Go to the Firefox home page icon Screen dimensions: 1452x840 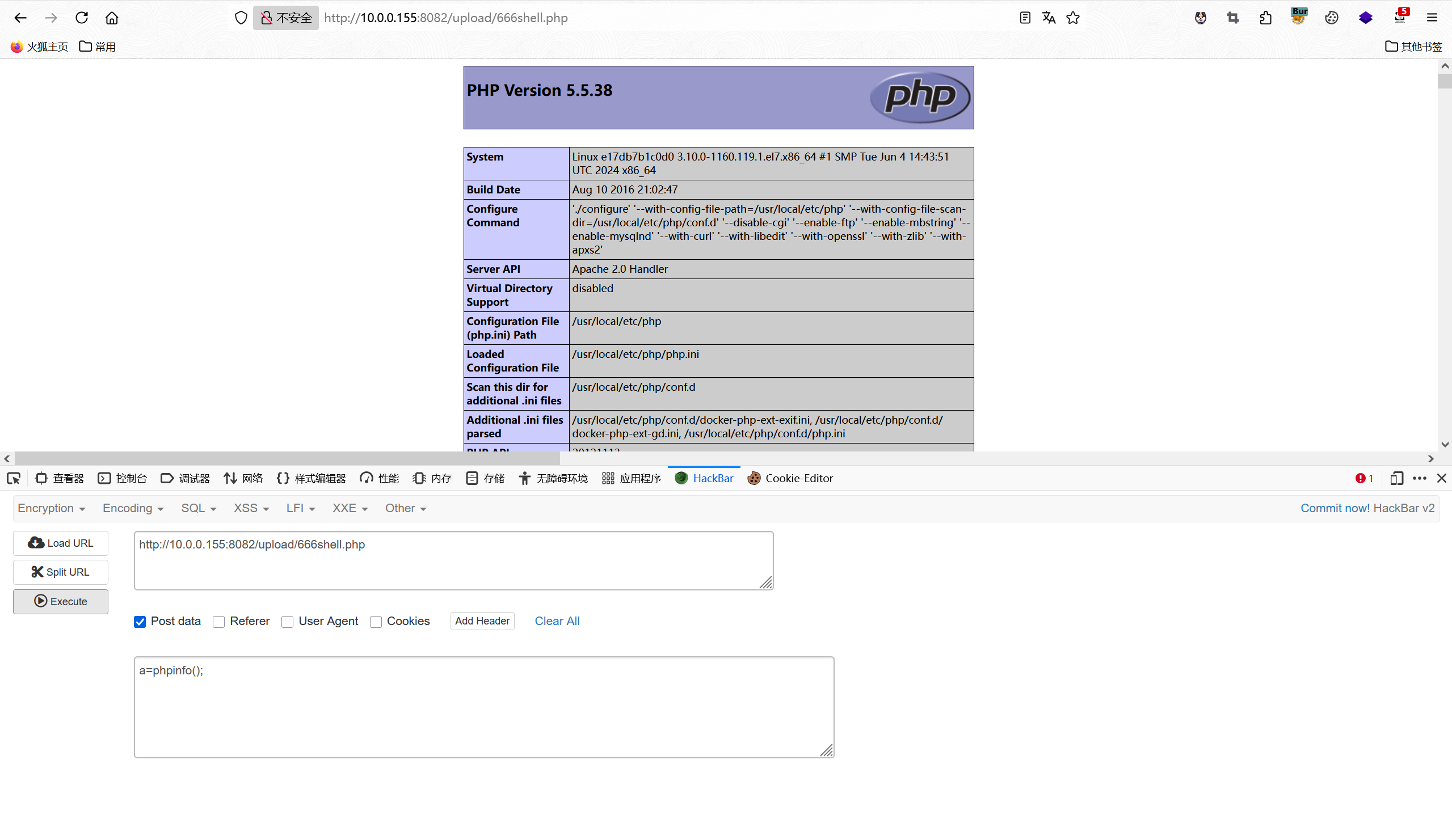pos(112,18)
